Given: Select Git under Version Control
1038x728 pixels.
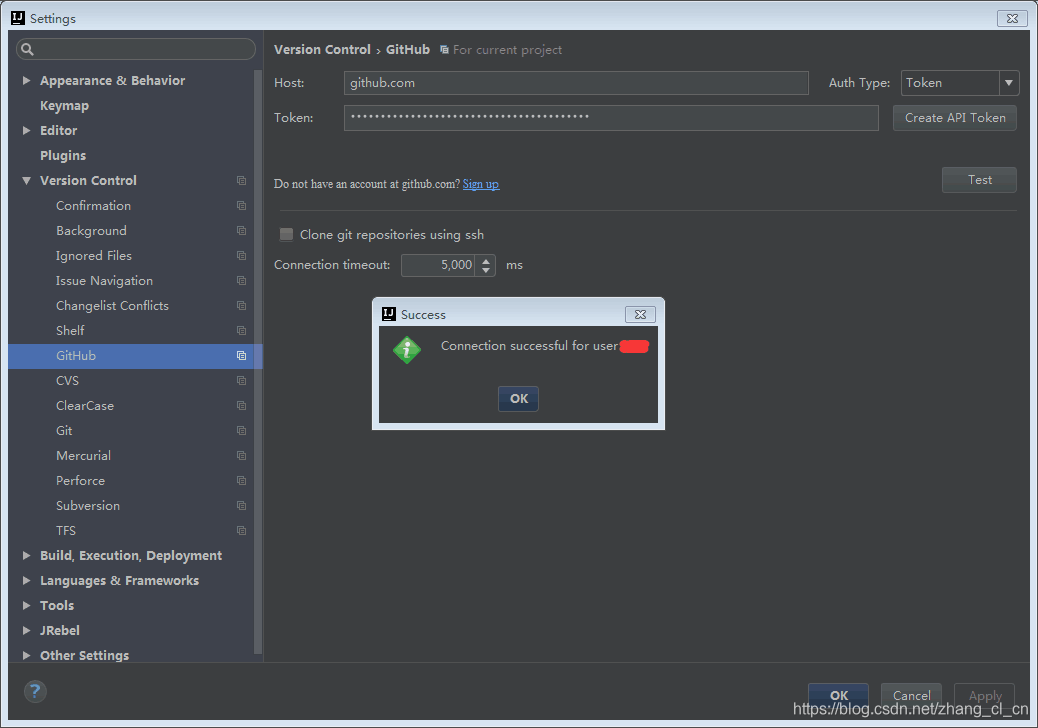Looking at the screenshot, I should pos(64,431).
